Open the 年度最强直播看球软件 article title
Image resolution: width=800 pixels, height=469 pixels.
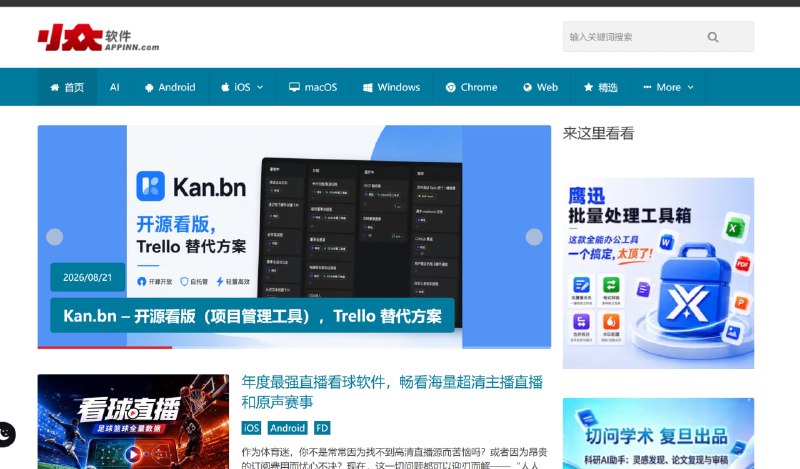pos(392,392)
